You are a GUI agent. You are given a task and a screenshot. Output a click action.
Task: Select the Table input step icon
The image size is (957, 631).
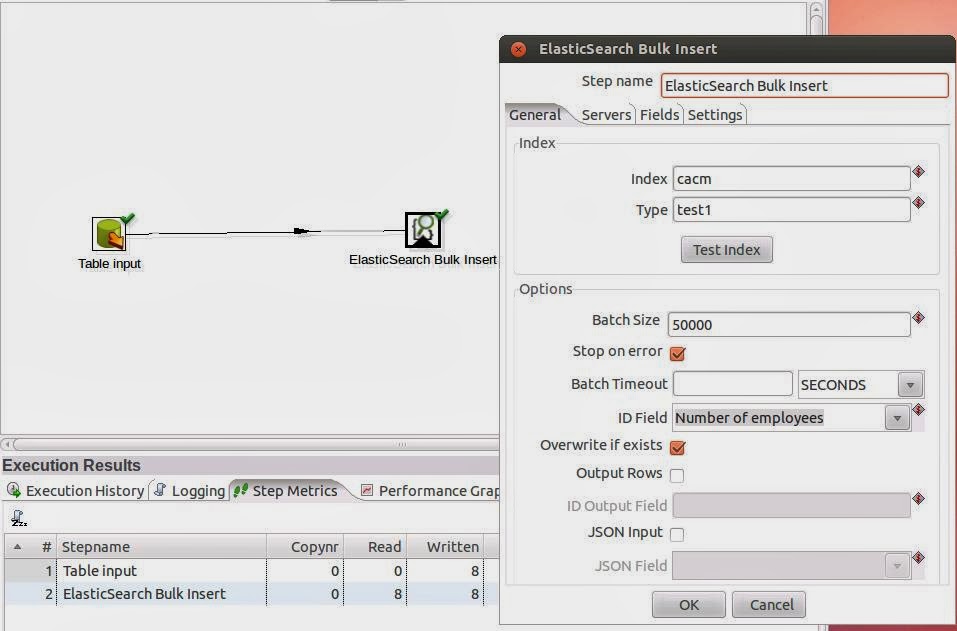(110, 233)
